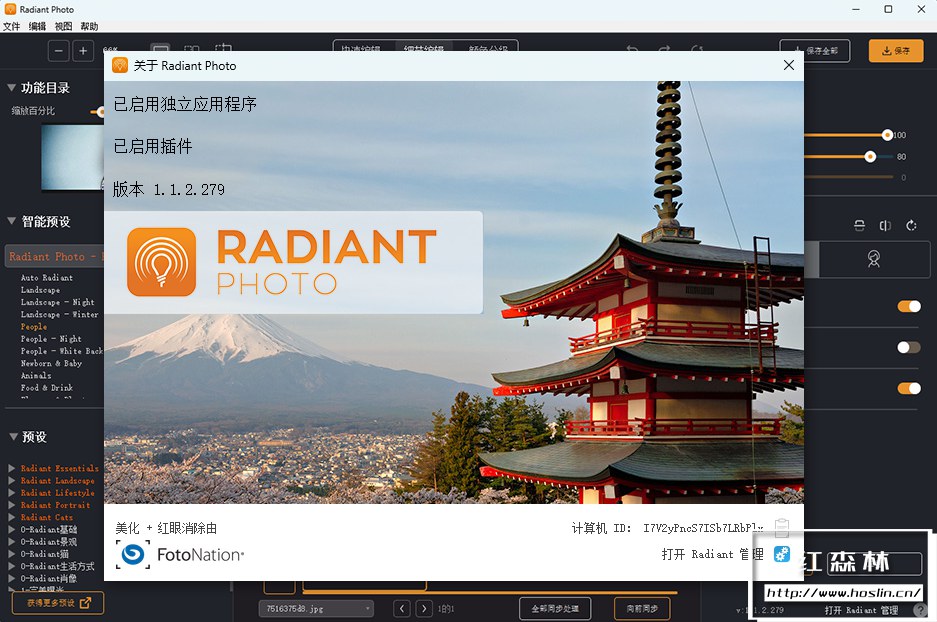Viewport: 937px width, 622px height.
Task: Click the computer ID text field
Action: click(703, 528)
